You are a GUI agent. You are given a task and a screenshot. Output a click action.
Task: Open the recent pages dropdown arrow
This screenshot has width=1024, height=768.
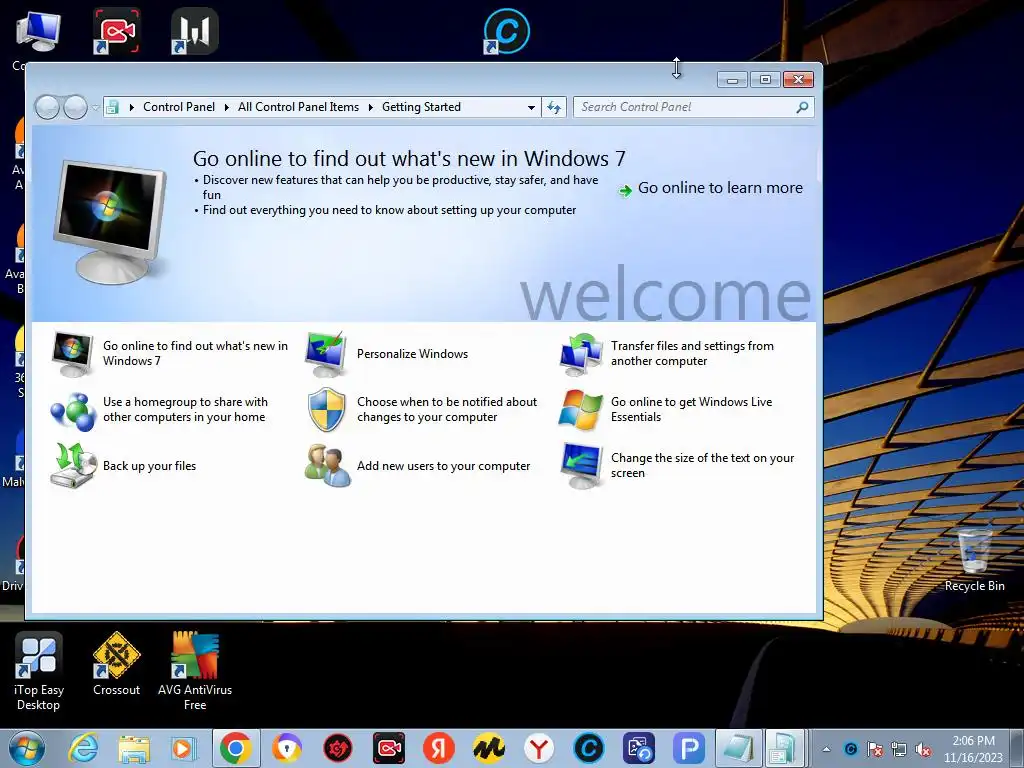click(95, 107)
